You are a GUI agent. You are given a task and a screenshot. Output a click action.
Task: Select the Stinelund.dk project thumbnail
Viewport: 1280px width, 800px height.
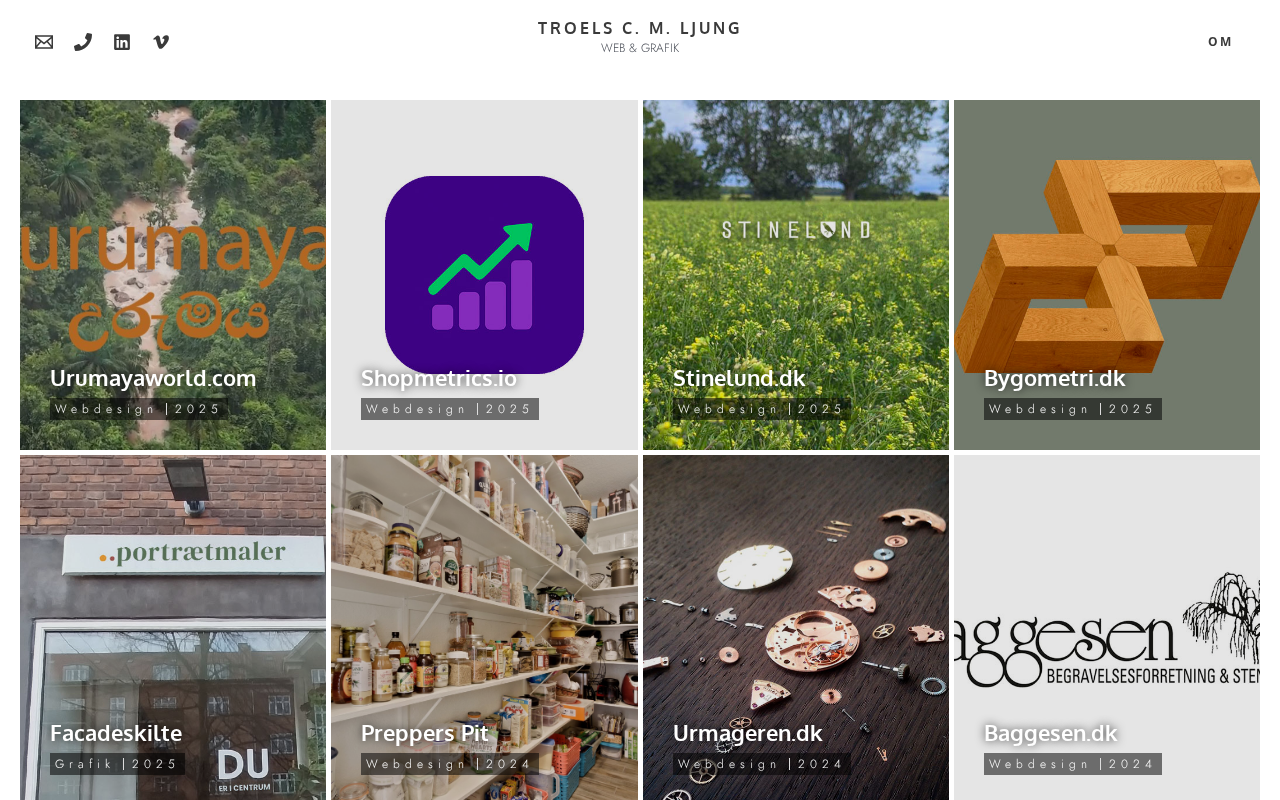796,275
